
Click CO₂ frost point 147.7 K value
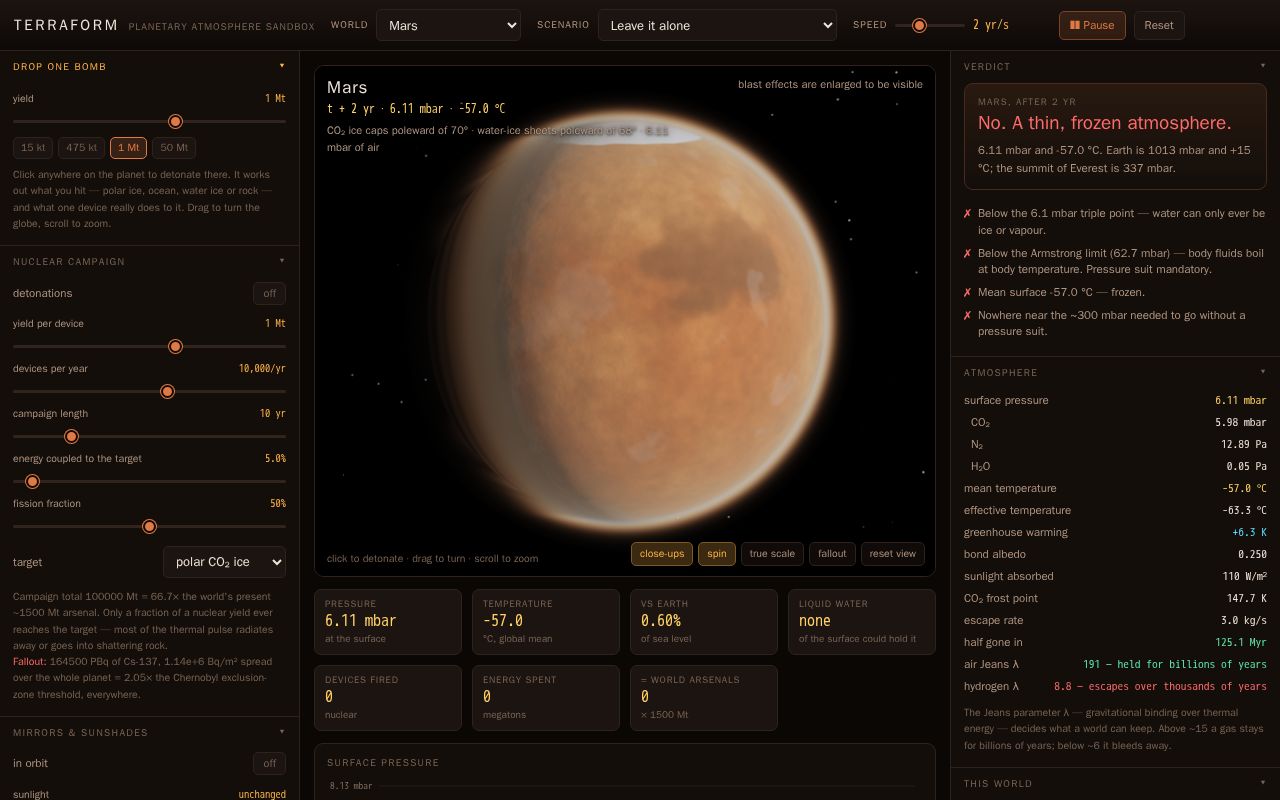tap(1247, 598)
